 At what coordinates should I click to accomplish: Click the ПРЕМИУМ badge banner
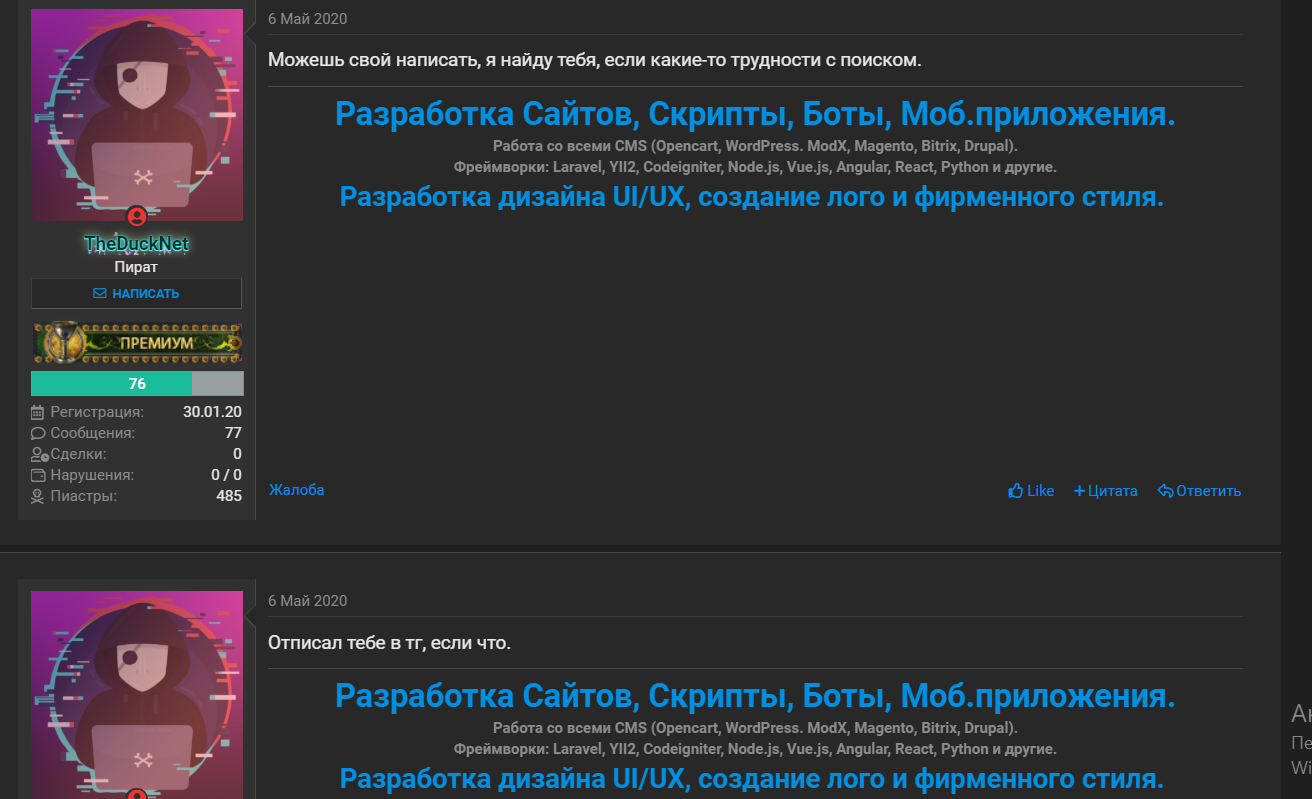click(137, 343)
